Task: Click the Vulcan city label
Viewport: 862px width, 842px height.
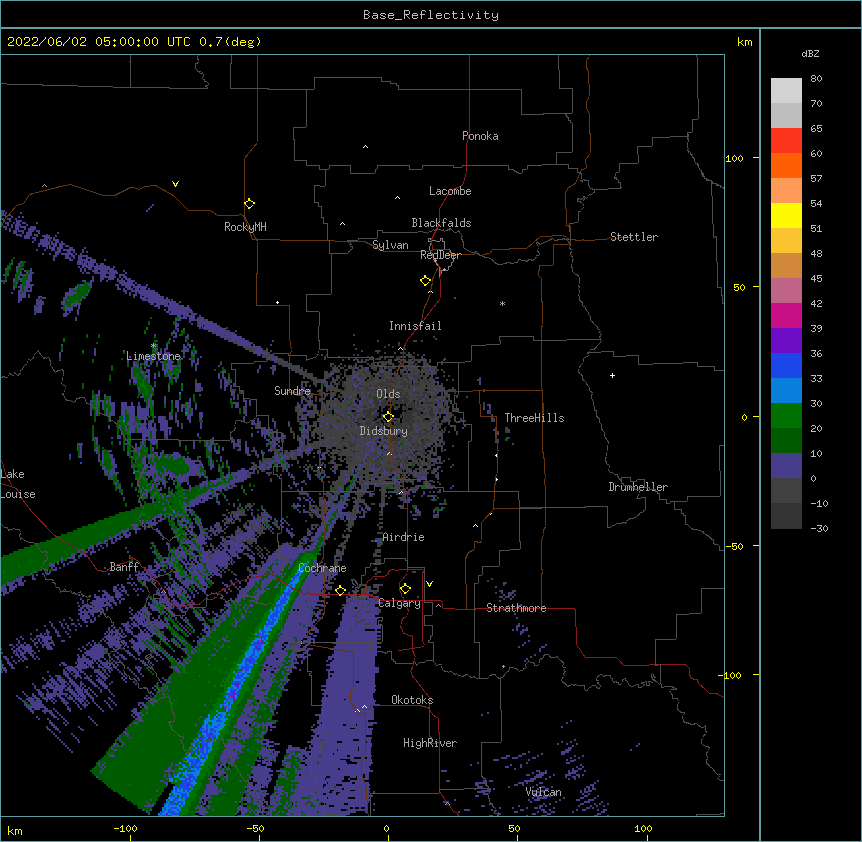Action: point(543,792)
